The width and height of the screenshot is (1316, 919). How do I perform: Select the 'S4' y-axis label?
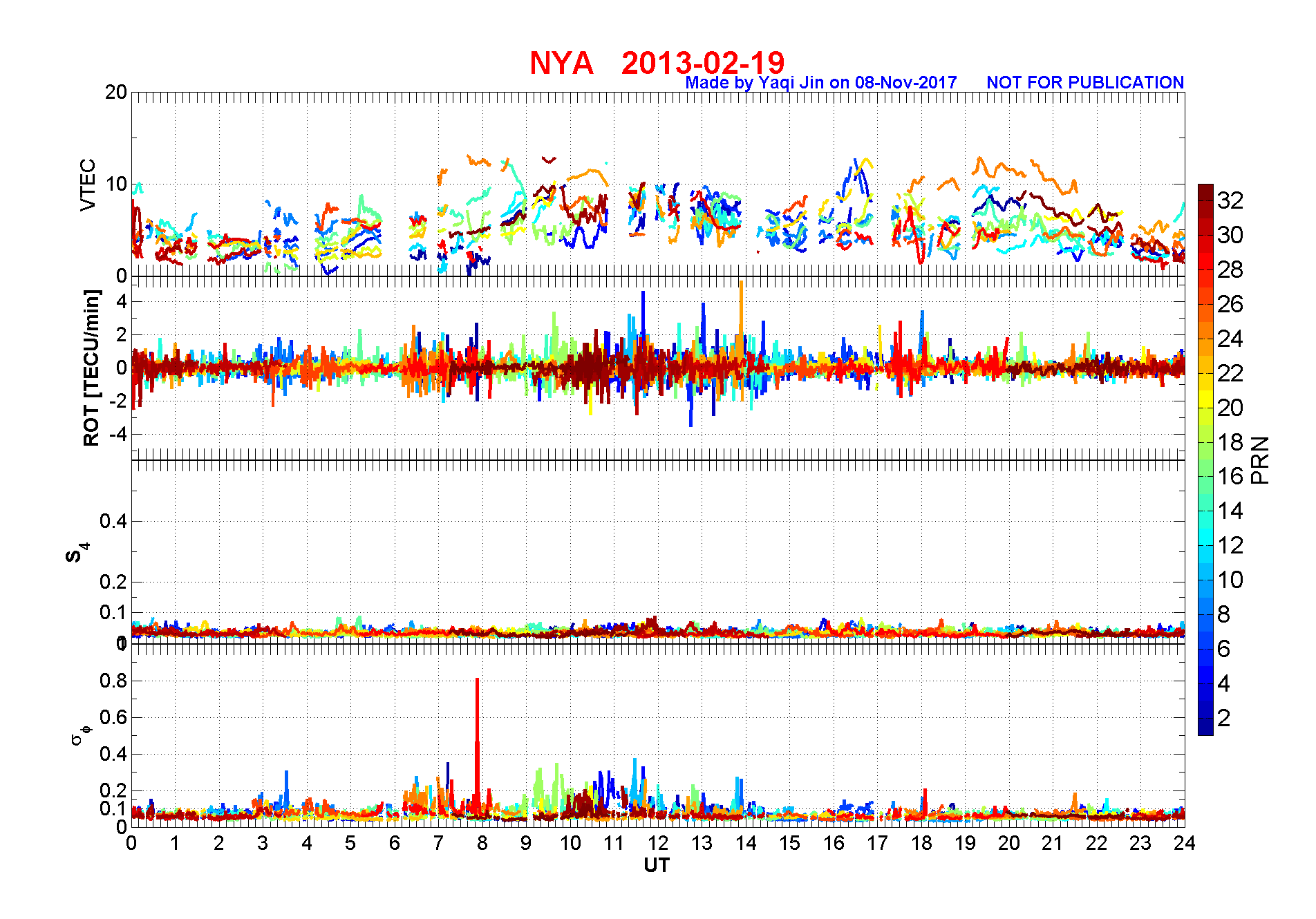pos(77,553)
